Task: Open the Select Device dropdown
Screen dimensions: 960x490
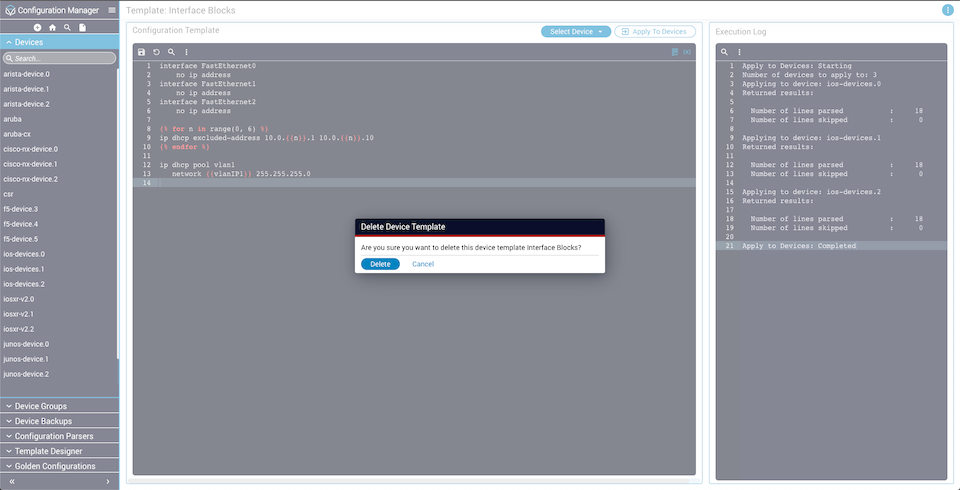Action: 576,32
